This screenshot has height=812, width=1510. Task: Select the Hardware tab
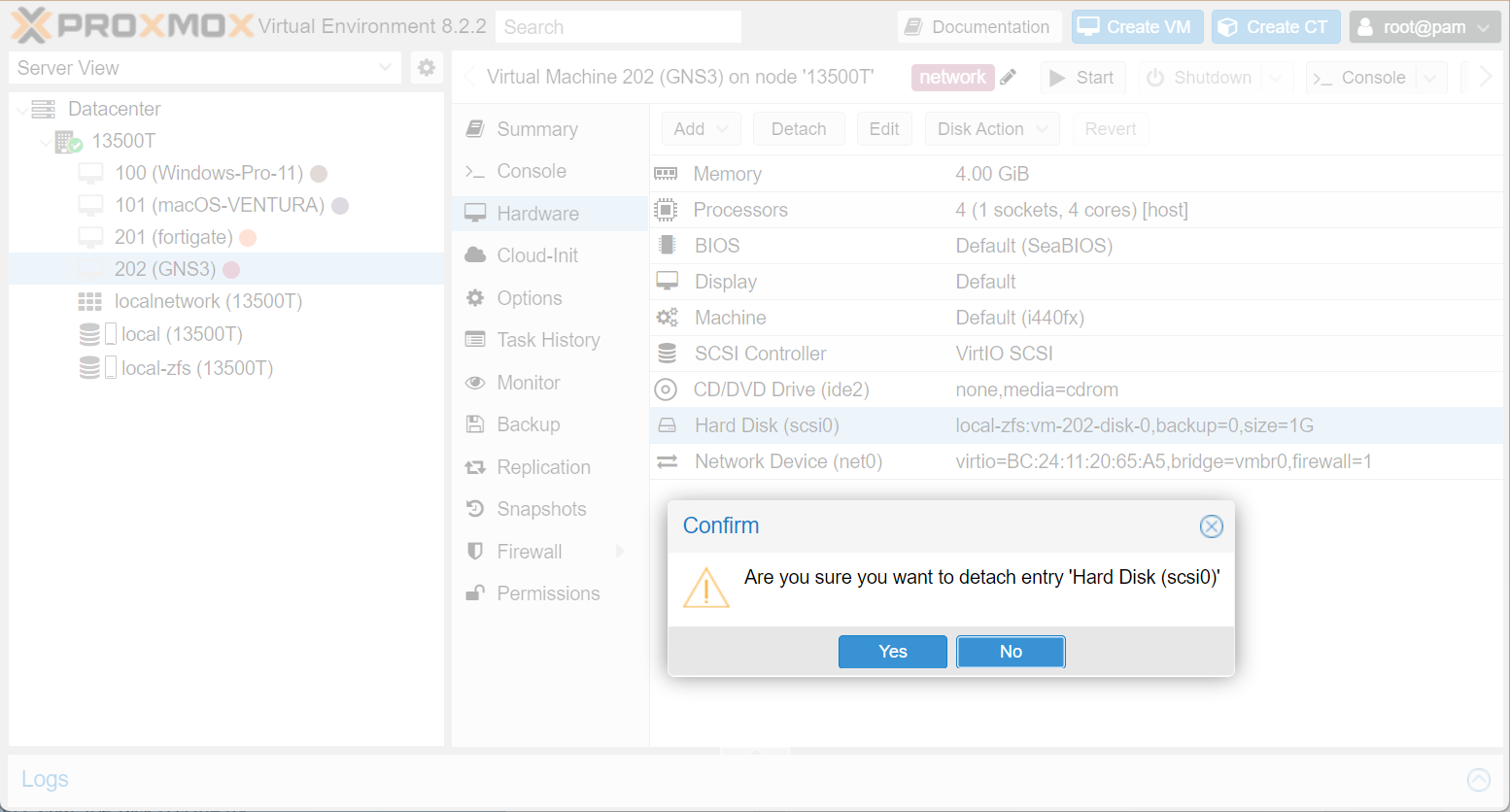click(x=550, y=214)
